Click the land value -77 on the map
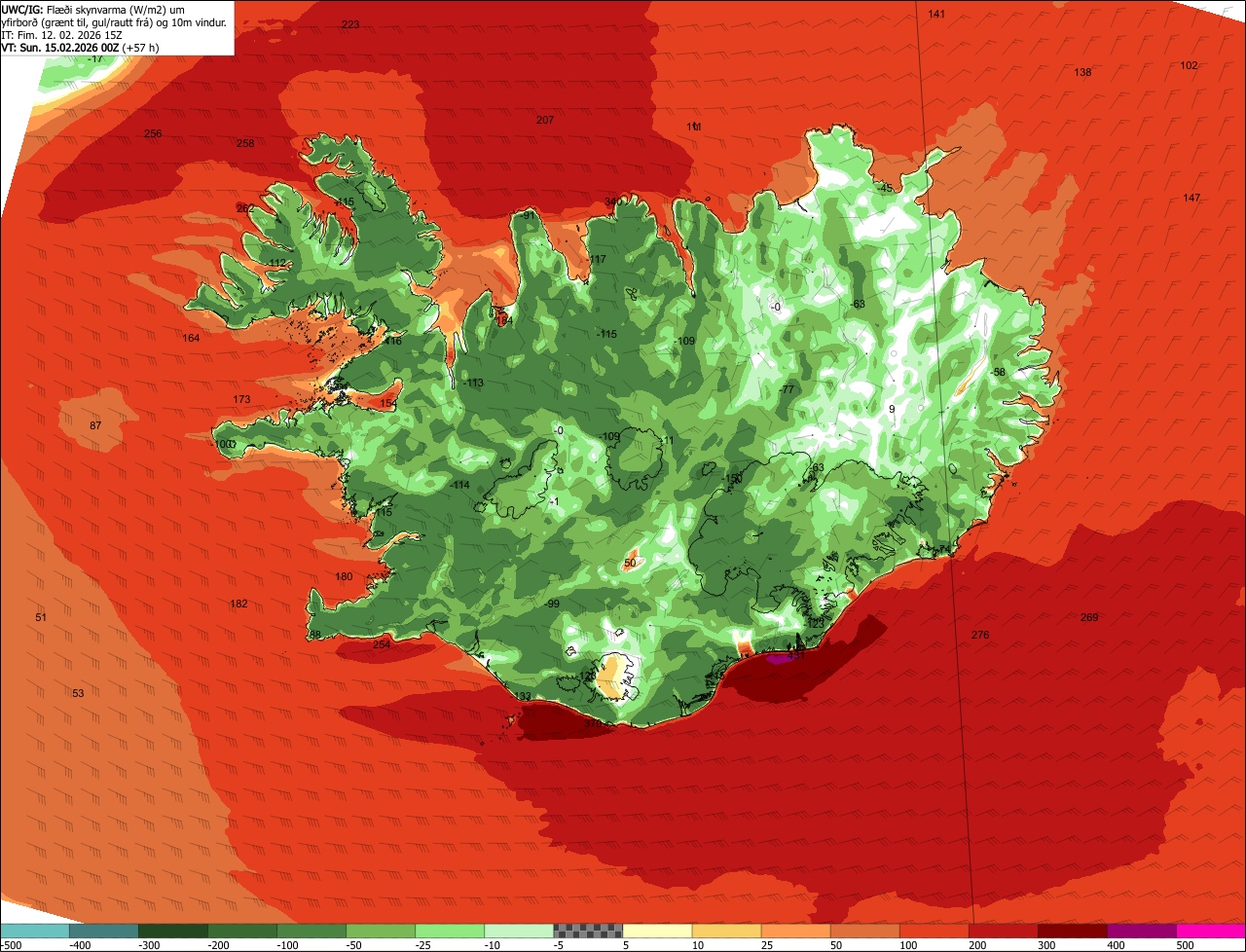1246x952 pixels. 787,389
